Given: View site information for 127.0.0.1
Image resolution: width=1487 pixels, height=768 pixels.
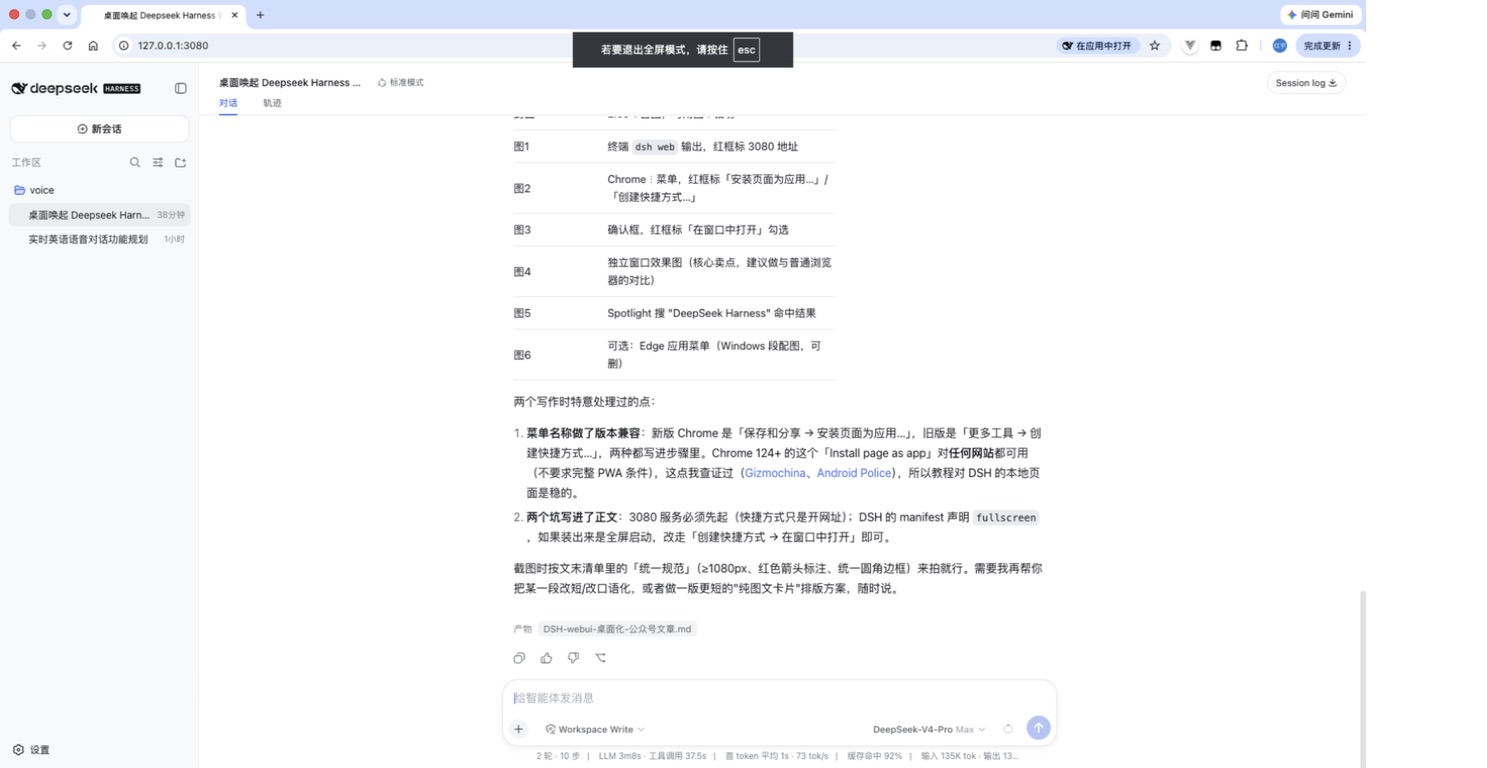Looking at the screenshot, I should 124,45.
